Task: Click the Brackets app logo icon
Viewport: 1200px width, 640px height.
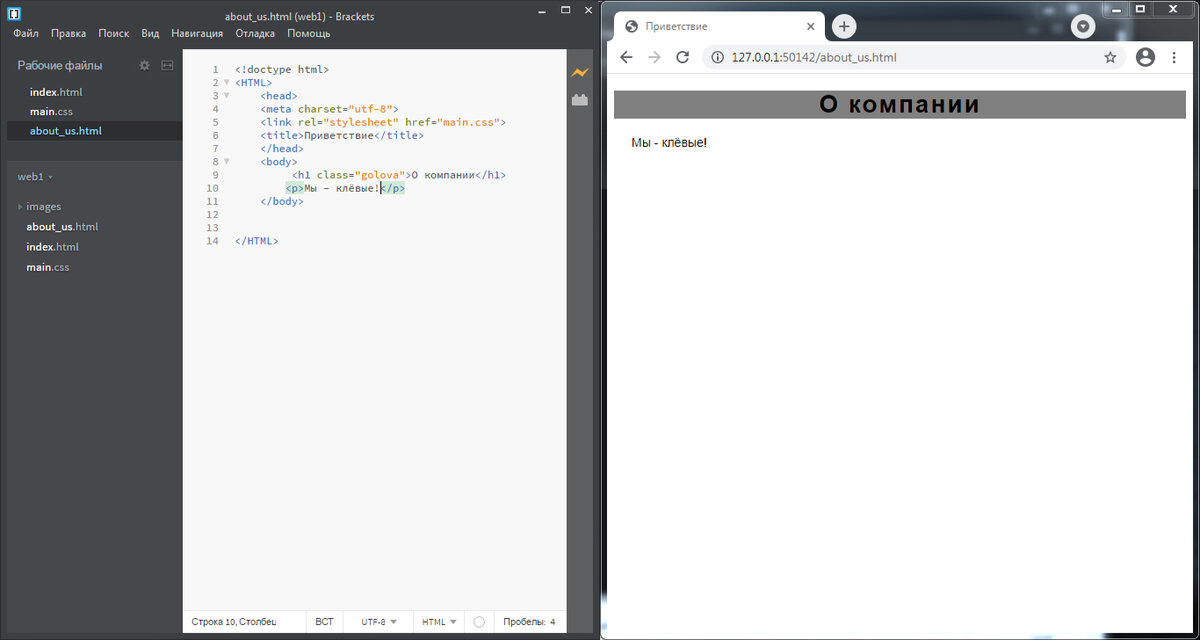Action: [x=15, y=14]
